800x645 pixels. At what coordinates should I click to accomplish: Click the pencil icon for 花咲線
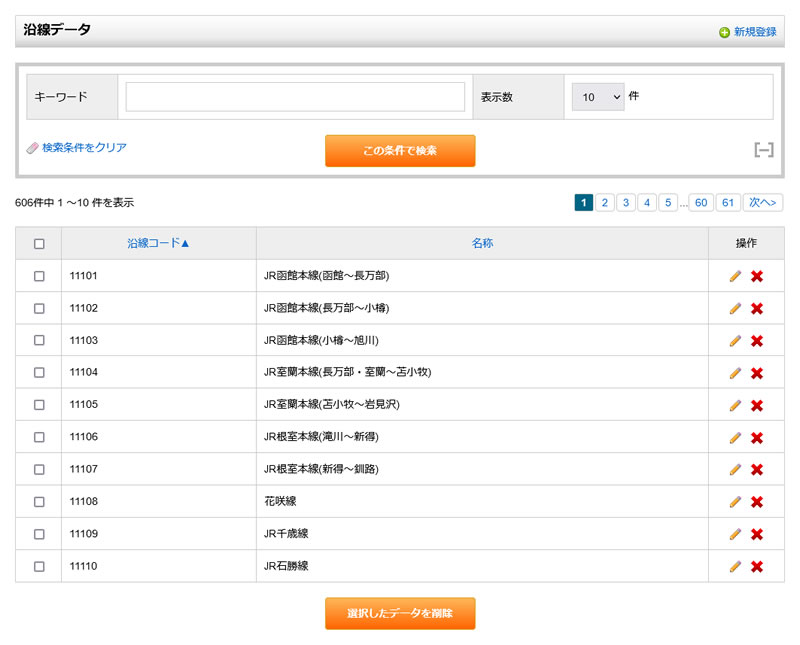[735, 502]
